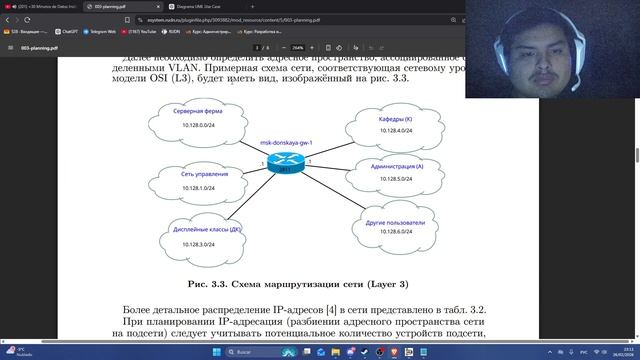640x360 pixels.
Task: Open Brave browser from the taskbar
Action: [x=394, y=352]
